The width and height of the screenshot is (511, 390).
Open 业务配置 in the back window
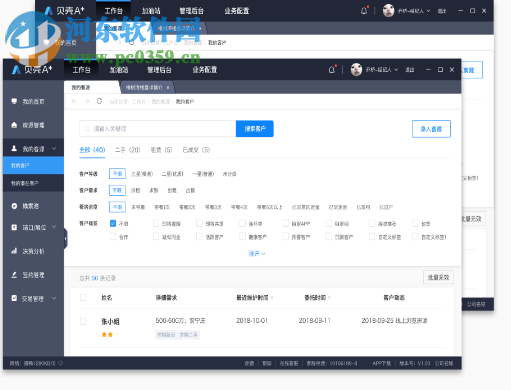pos(237,11)
